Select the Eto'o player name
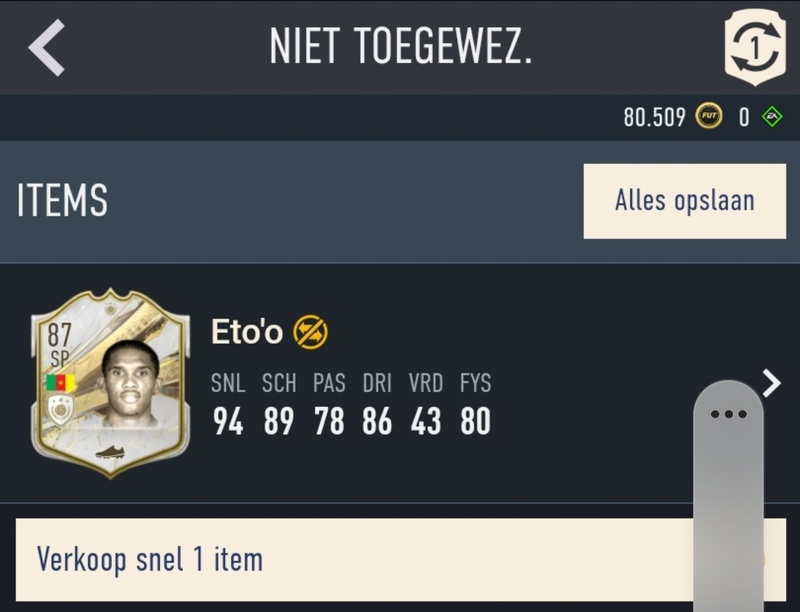Image resolution: width=800 pixels, height=612 pixels. 247,332
